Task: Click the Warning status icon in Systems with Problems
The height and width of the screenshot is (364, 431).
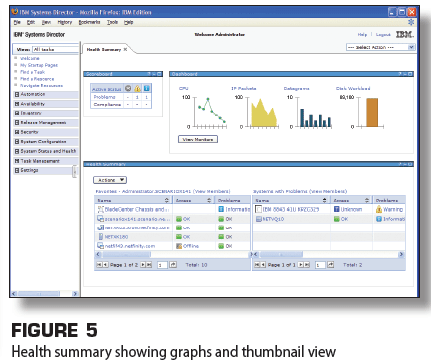Action: [379, 209]
